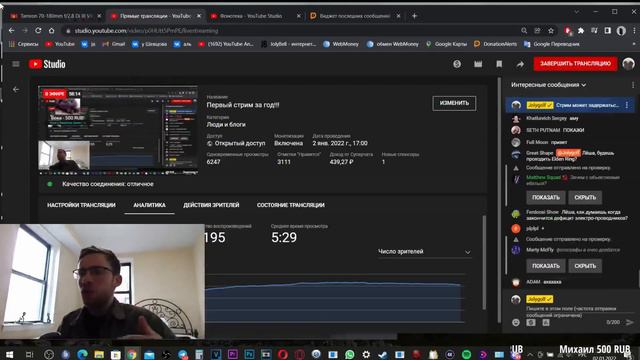Click the bookmark marker icon in Studio header
Image resolution: width=640 pixels, height=360 pixels.
499,64
